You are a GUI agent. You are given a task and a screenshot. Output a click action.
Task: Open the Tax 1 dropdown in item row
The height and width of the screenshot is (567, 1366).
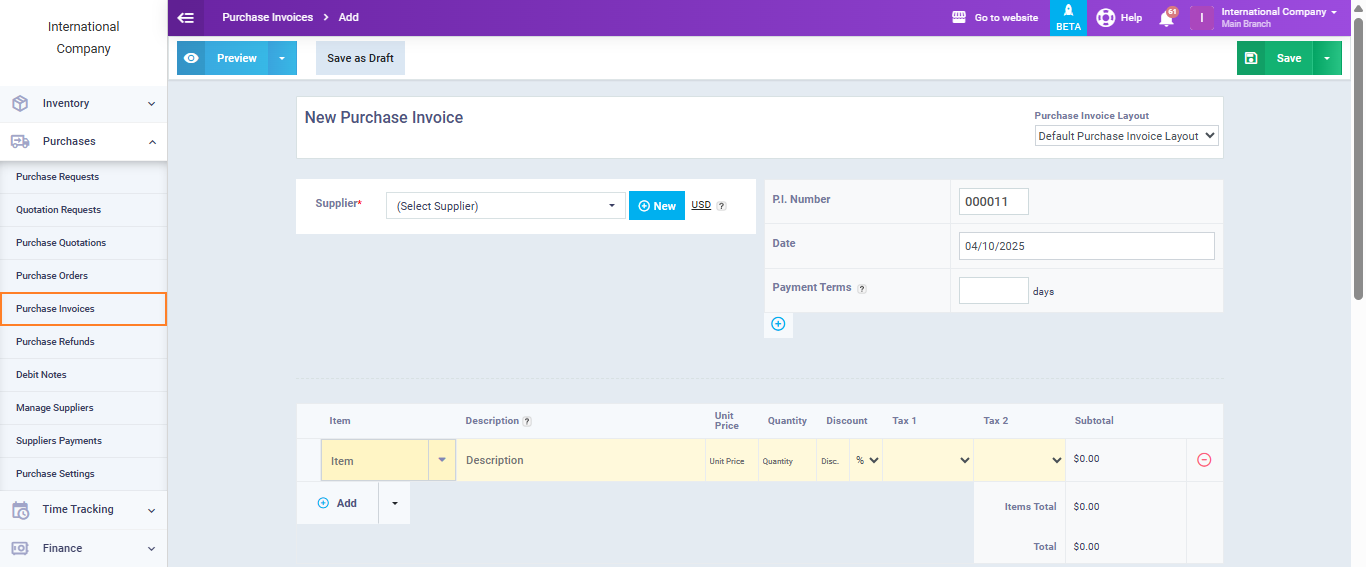(x=927, y=460)
